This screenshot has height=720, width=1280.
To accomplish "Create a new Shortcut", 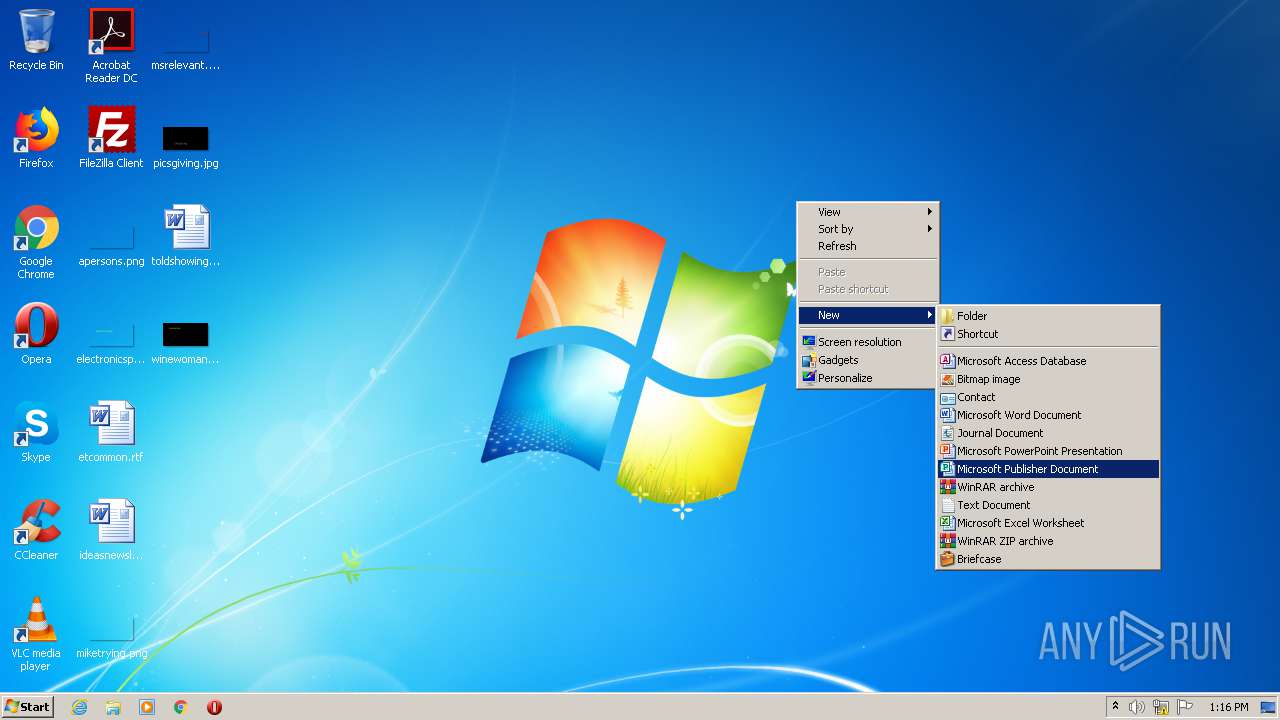I will [1048, 334].
